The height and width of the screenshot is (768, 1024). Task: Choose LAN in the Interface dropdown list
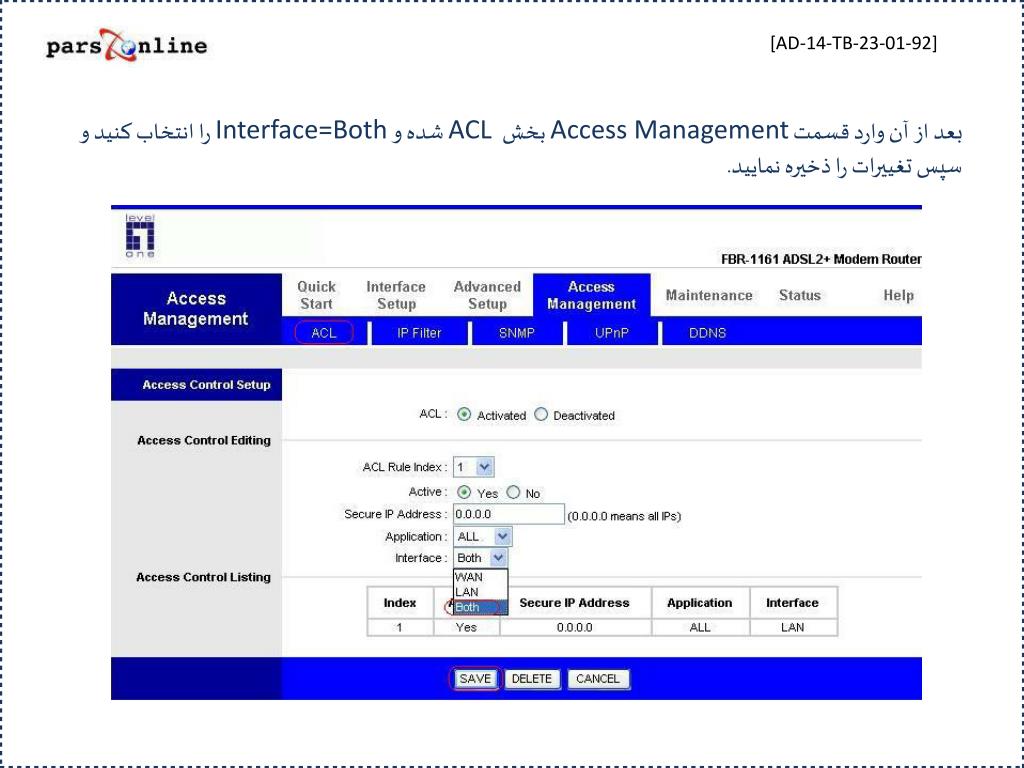[x=480, y=592]
